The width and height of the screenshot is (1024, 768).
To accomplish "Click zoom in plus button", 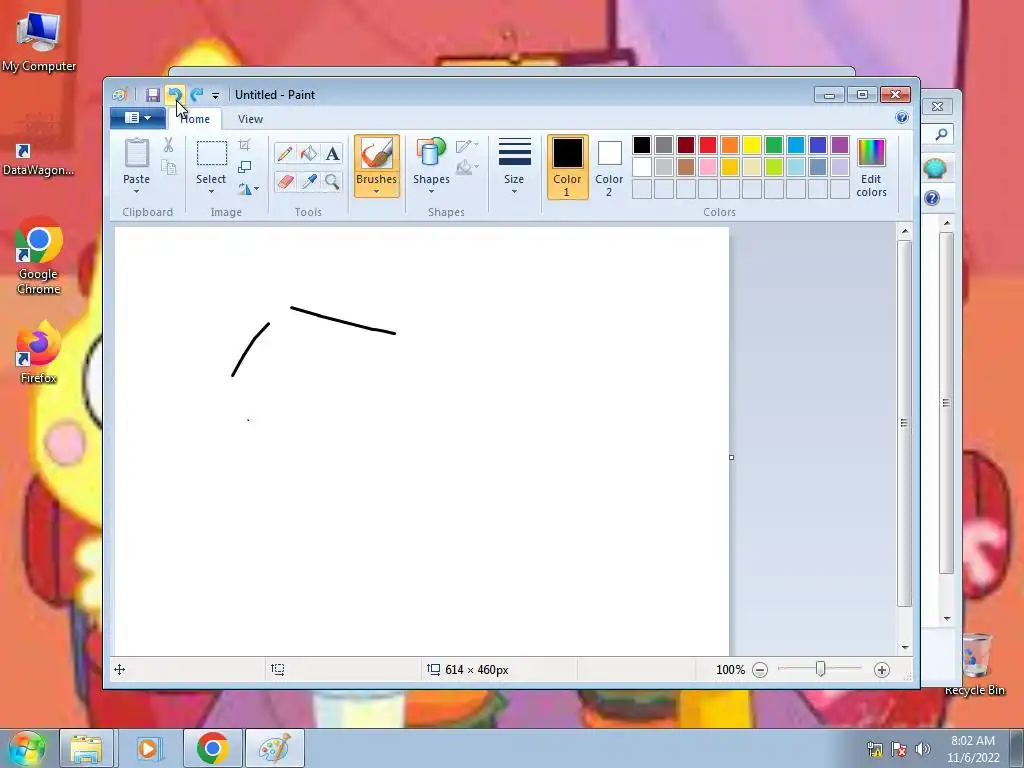I will point(882,670).
